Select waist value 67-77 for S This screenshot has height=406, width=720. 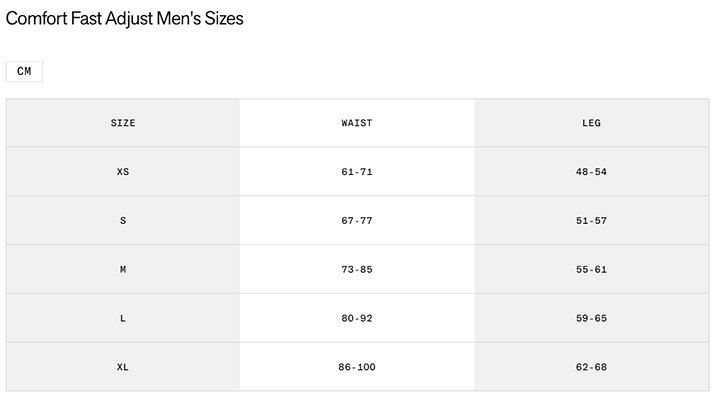coord(357,220)
